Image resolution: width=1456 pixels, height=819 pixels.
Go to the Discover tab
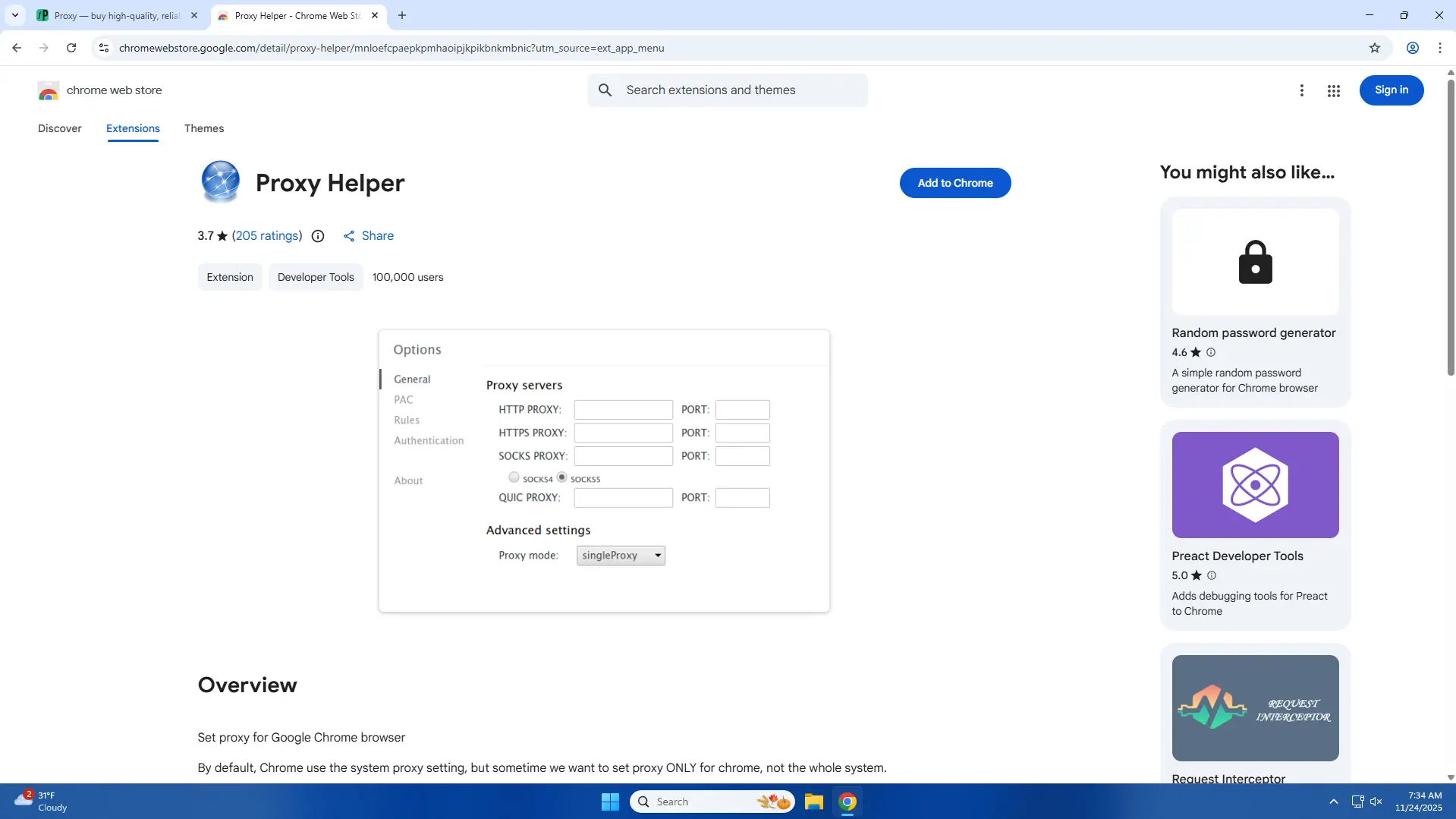click(x=60, y=128)
